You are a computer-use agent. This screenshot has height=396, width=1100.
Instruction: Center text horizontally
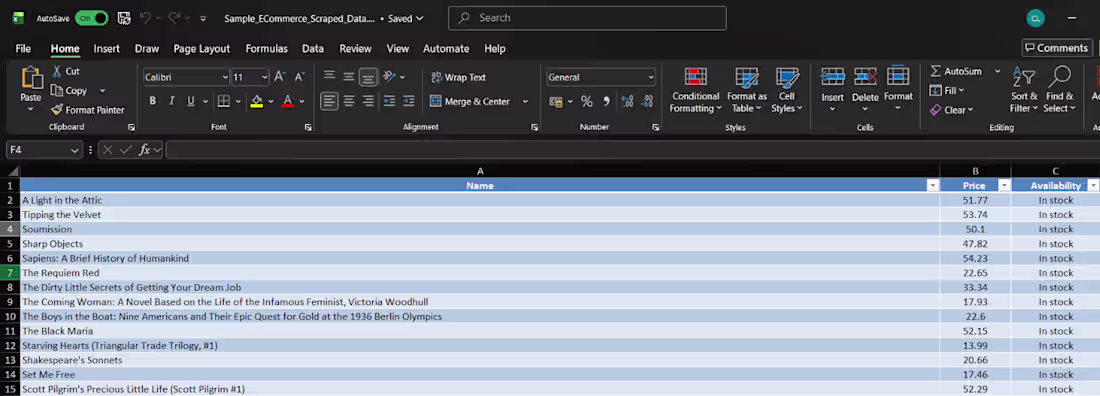(x=349, y=101)
